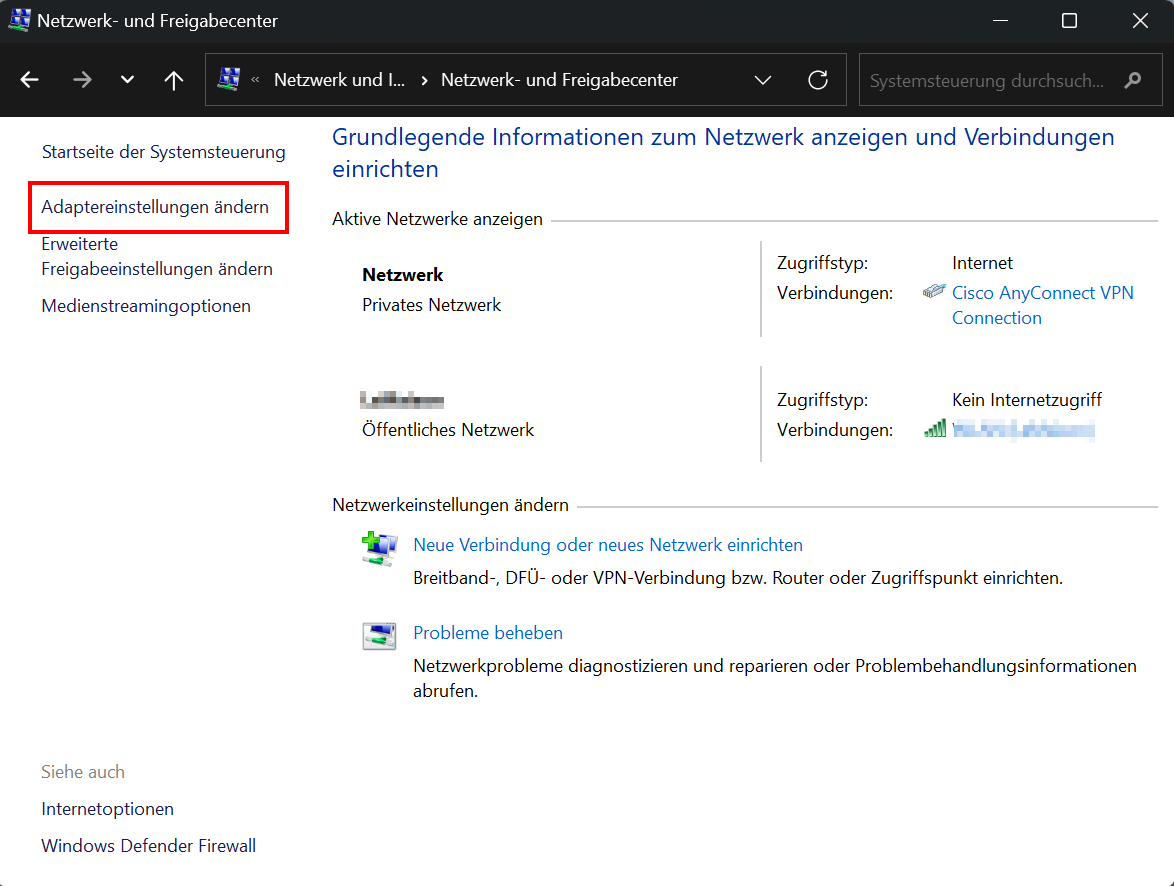Navigate up one level with the up arrow

tap(173, 79)
